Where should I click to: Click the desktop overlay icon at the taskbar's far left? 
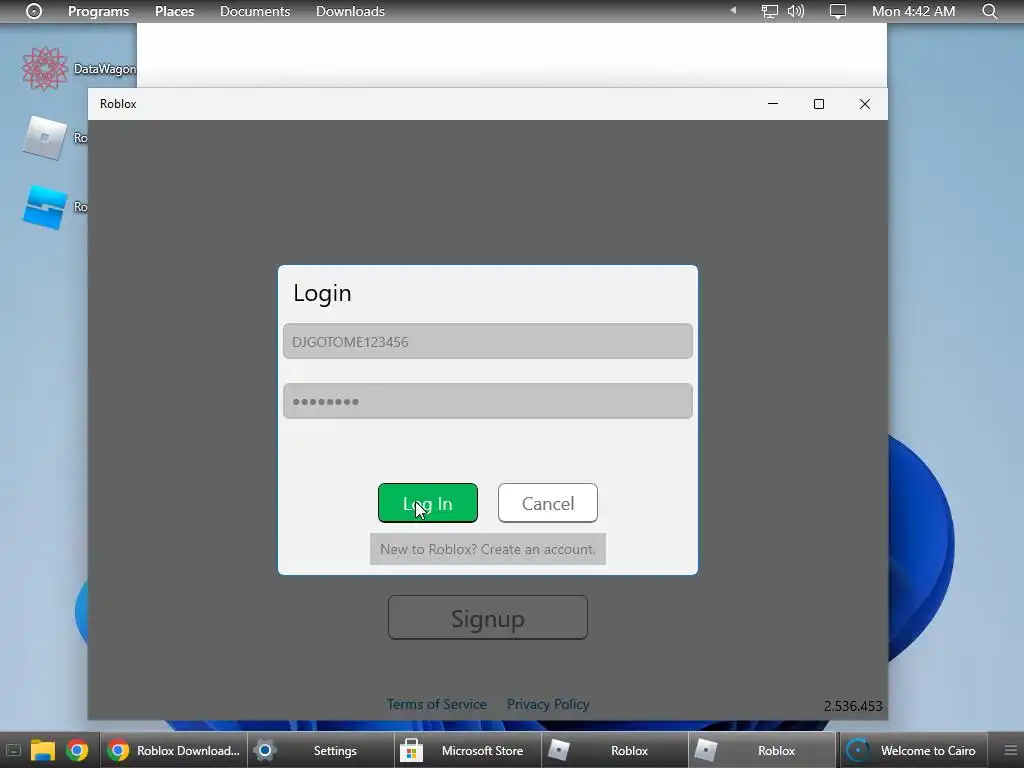pos(13,750)
